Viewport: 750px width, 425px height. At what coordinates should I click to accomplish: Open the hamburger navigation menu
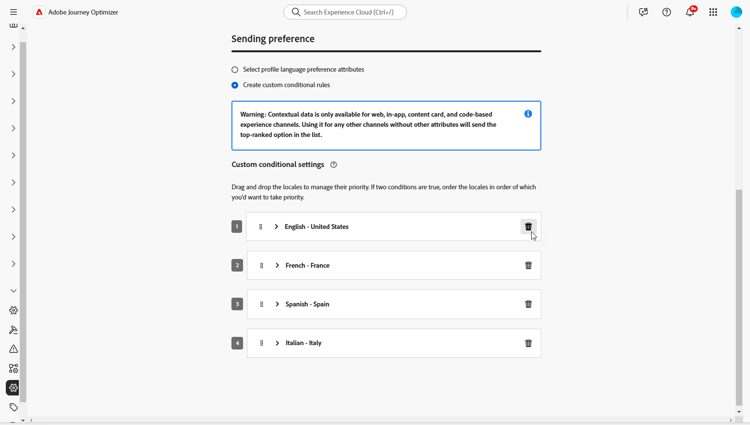pyautogui.click(x=13, y=12)
